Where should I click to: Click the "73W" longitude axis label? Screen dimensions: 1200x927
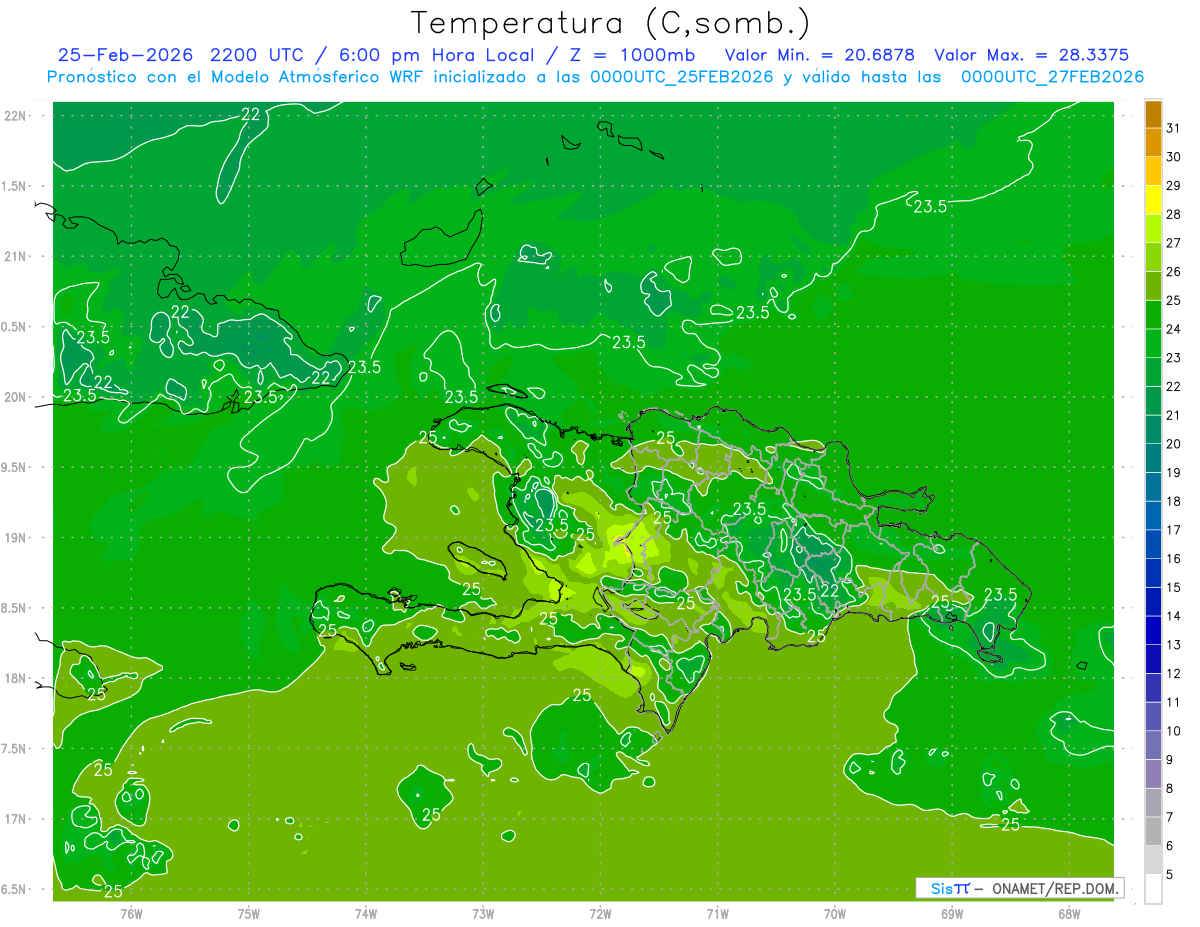click(483, 913)
